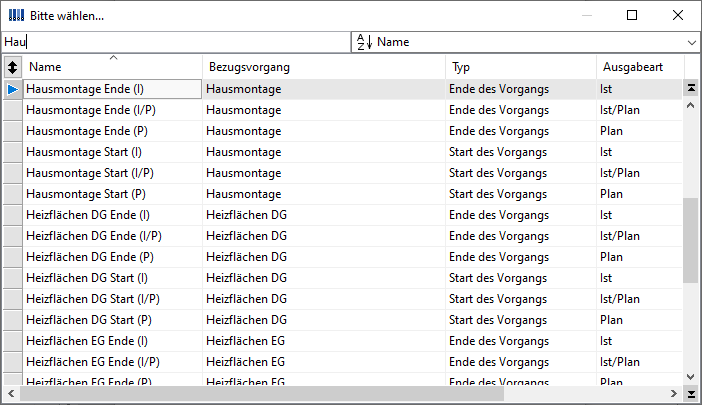Click row selector beside Heizflächen EG Ende (I)
The height and width of the screenshot is (405, 702).
tap(13, 341)
